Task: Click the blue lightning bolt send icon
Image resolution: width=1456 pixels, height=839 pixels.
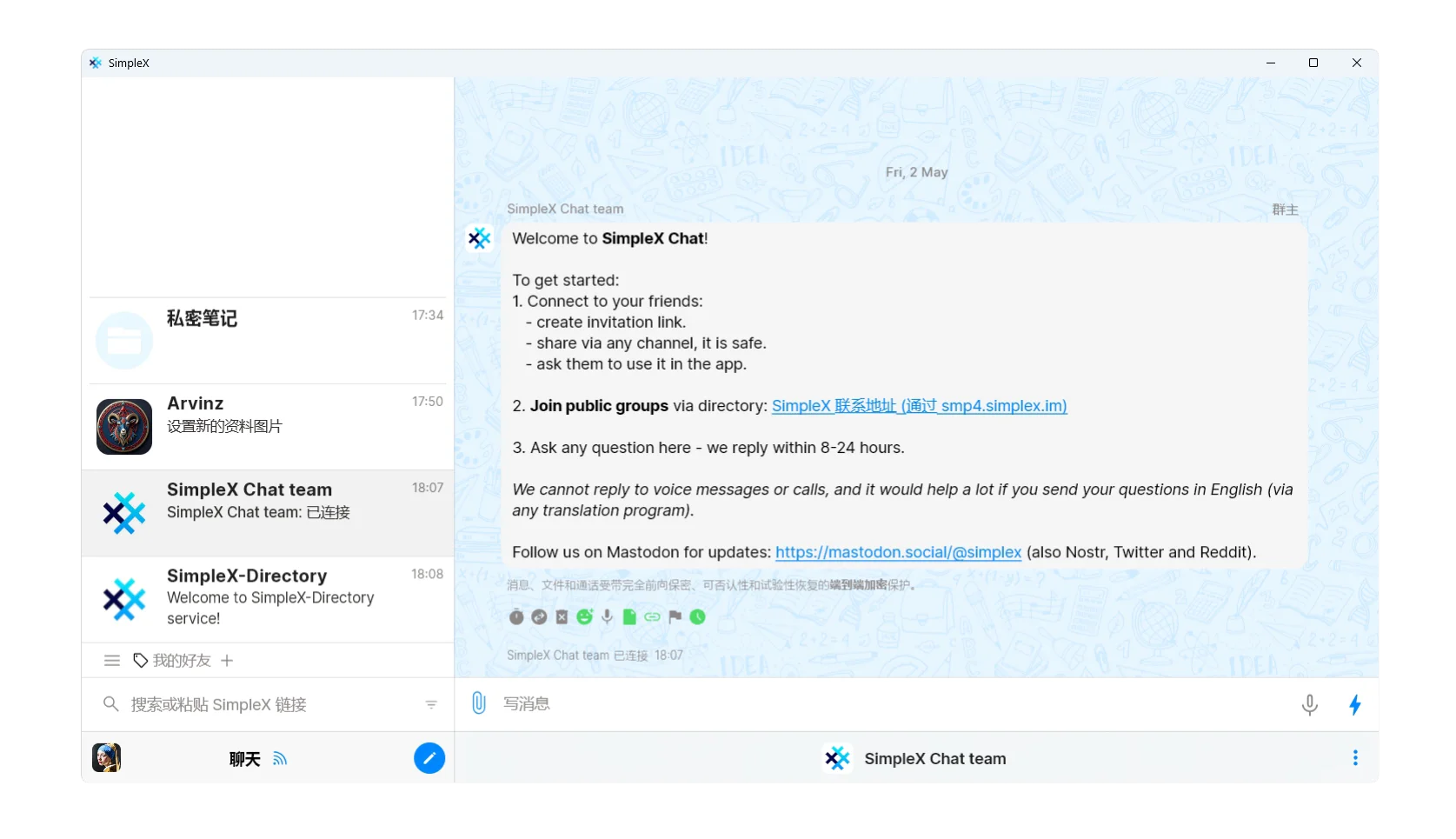Action: pyautogui.click(x=1355, y=704)
